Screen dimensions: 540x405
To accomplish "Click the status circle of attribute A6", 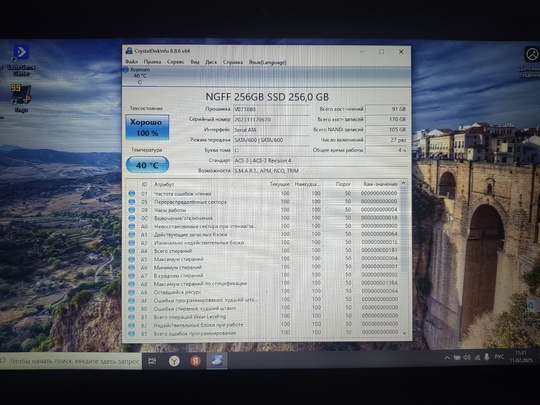I will tap(132, 268).
